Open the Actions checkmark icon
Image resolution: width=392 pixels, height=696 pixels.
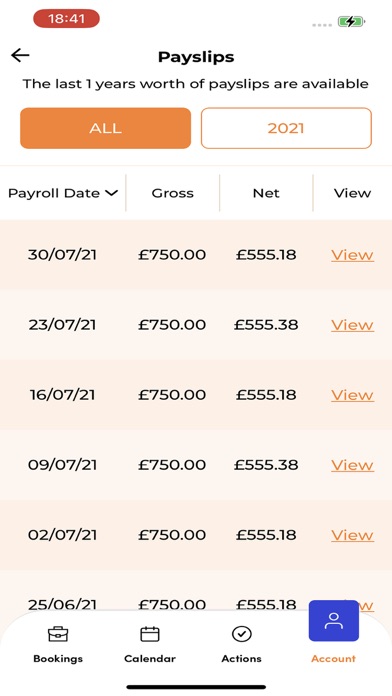(242, 634)
